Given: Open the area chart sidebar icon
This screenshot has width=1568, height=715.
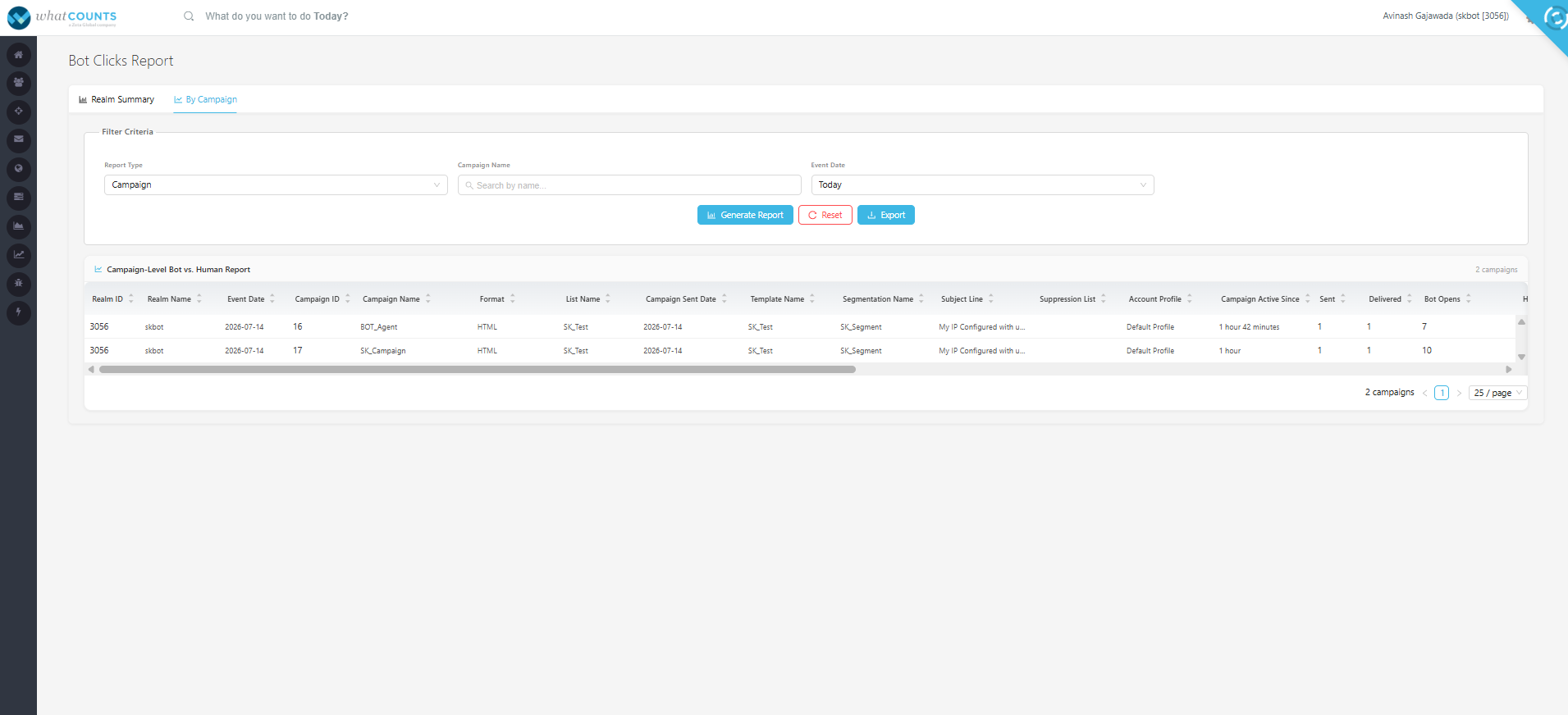Looking at the screenshot, I should coord(18,226).
